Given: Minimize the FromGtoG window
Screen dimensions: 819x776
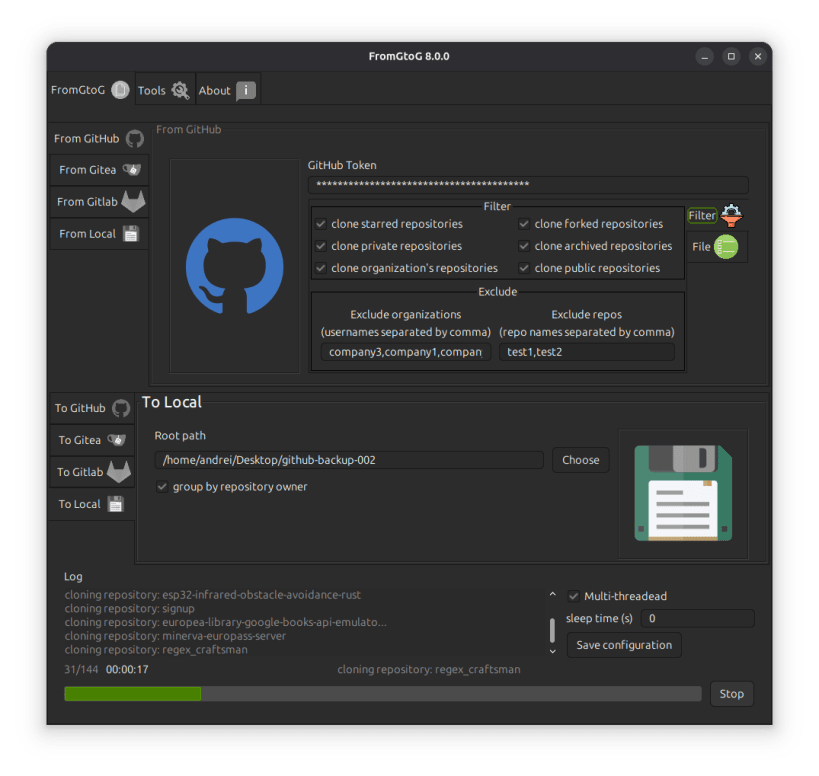Looking at the screenshot, I should coord(704,56).
